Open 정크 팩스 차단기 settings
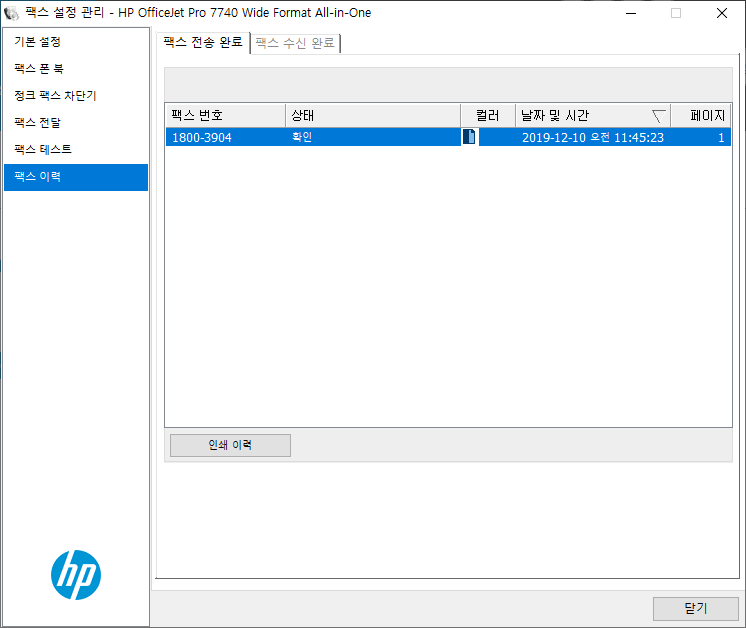 [76, 96]
